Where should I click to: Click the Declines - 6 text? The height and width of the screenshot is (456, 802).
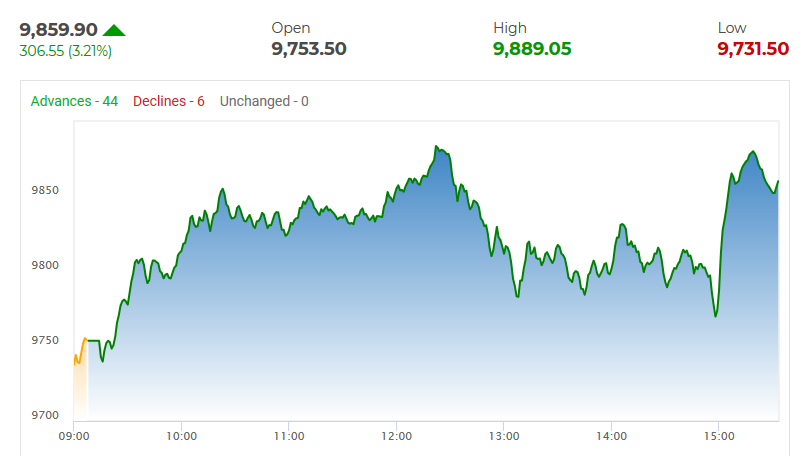pos(169,101)
